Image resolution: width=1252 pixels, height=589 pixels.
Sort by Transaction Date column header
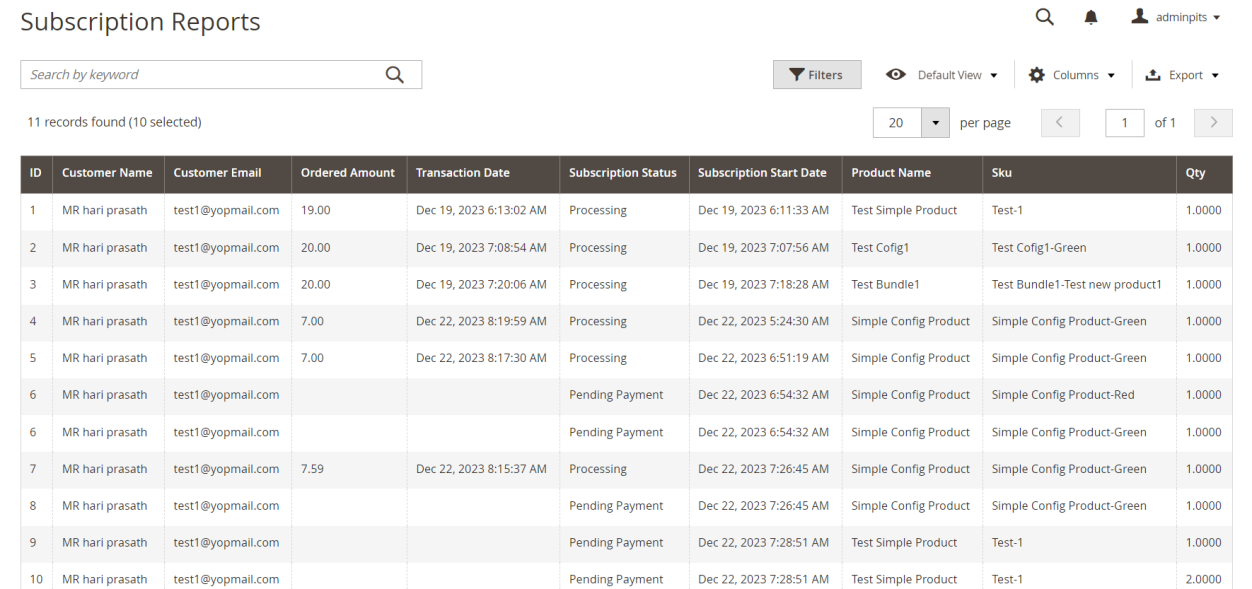click(462, 173)
